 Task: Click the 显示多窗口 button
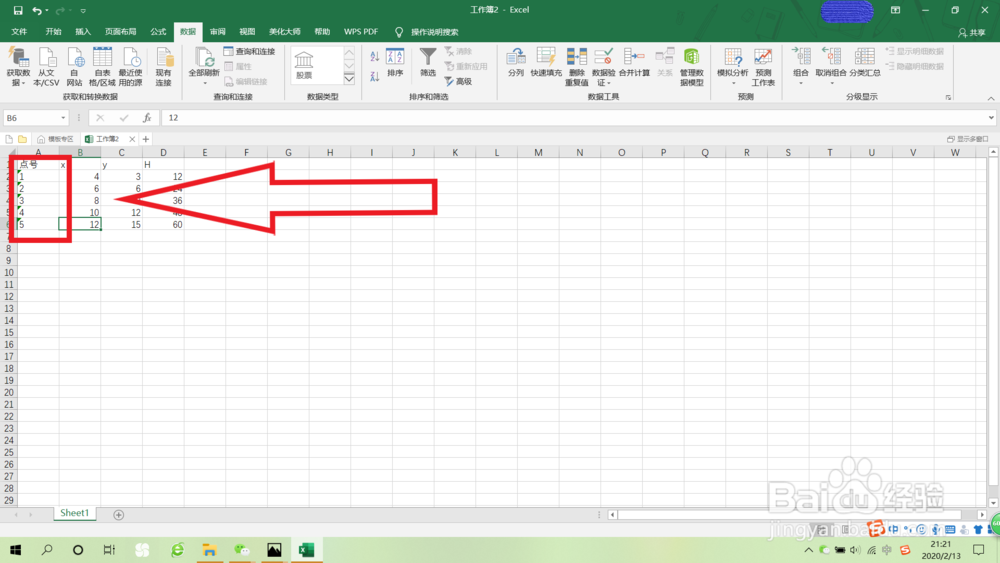[x=967, y=139]
